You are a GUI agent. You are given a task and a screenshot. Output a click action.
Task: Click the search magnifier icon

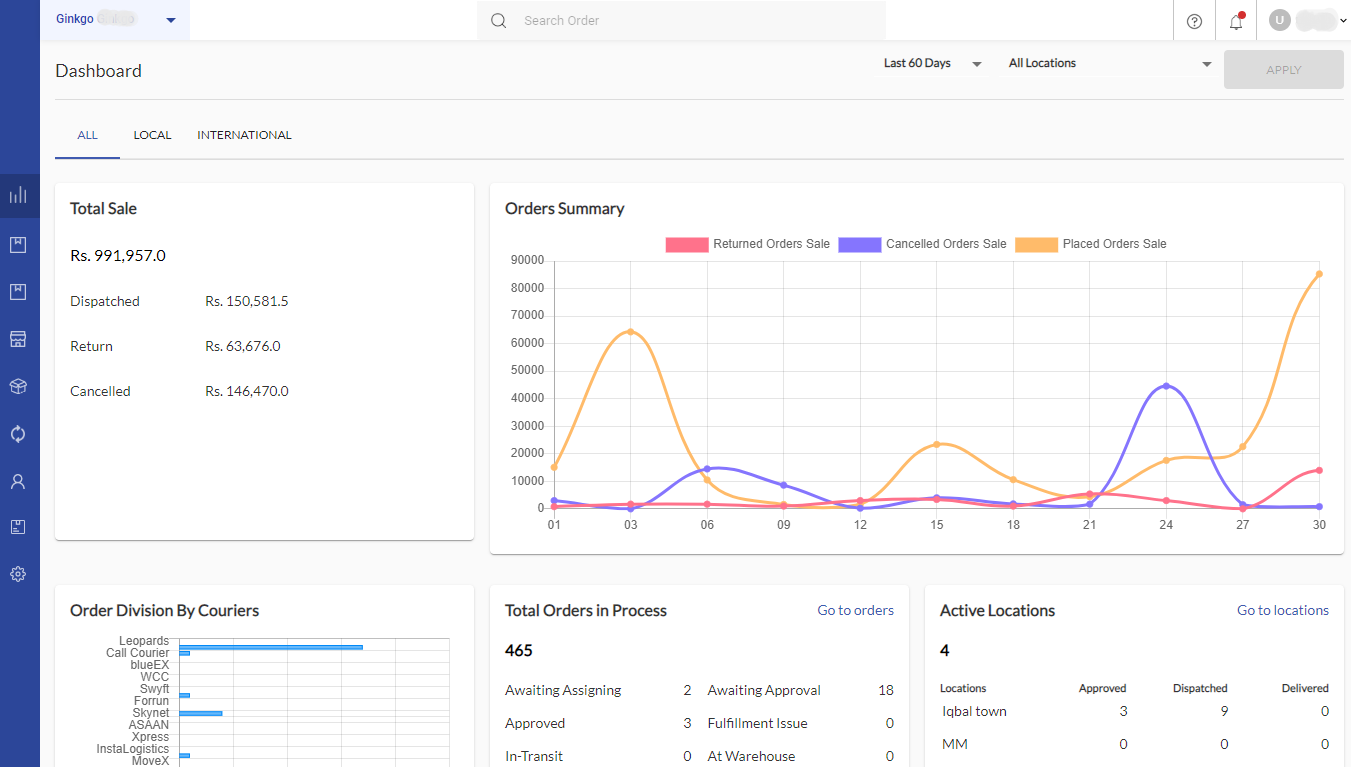tap(499, 21)
